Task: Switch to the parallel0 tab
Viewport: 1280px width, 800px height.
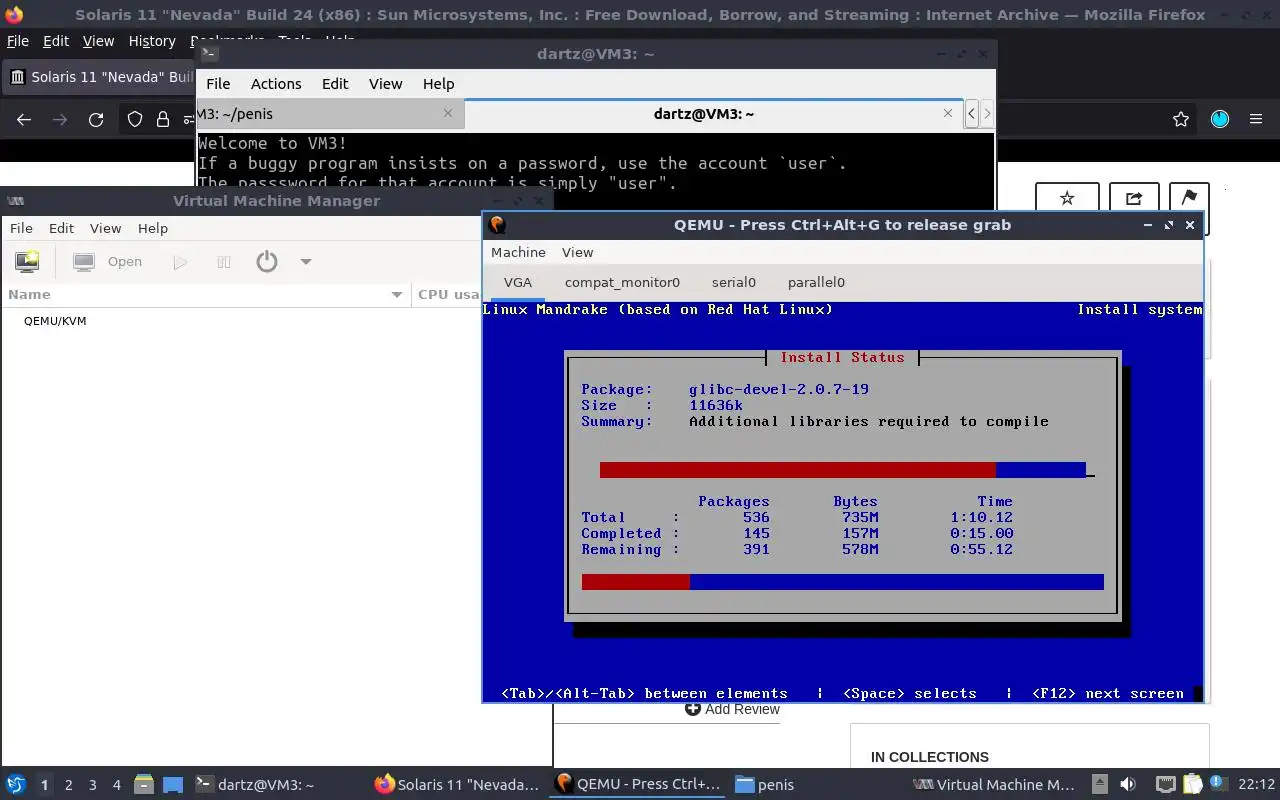Action: coord(816,282)
